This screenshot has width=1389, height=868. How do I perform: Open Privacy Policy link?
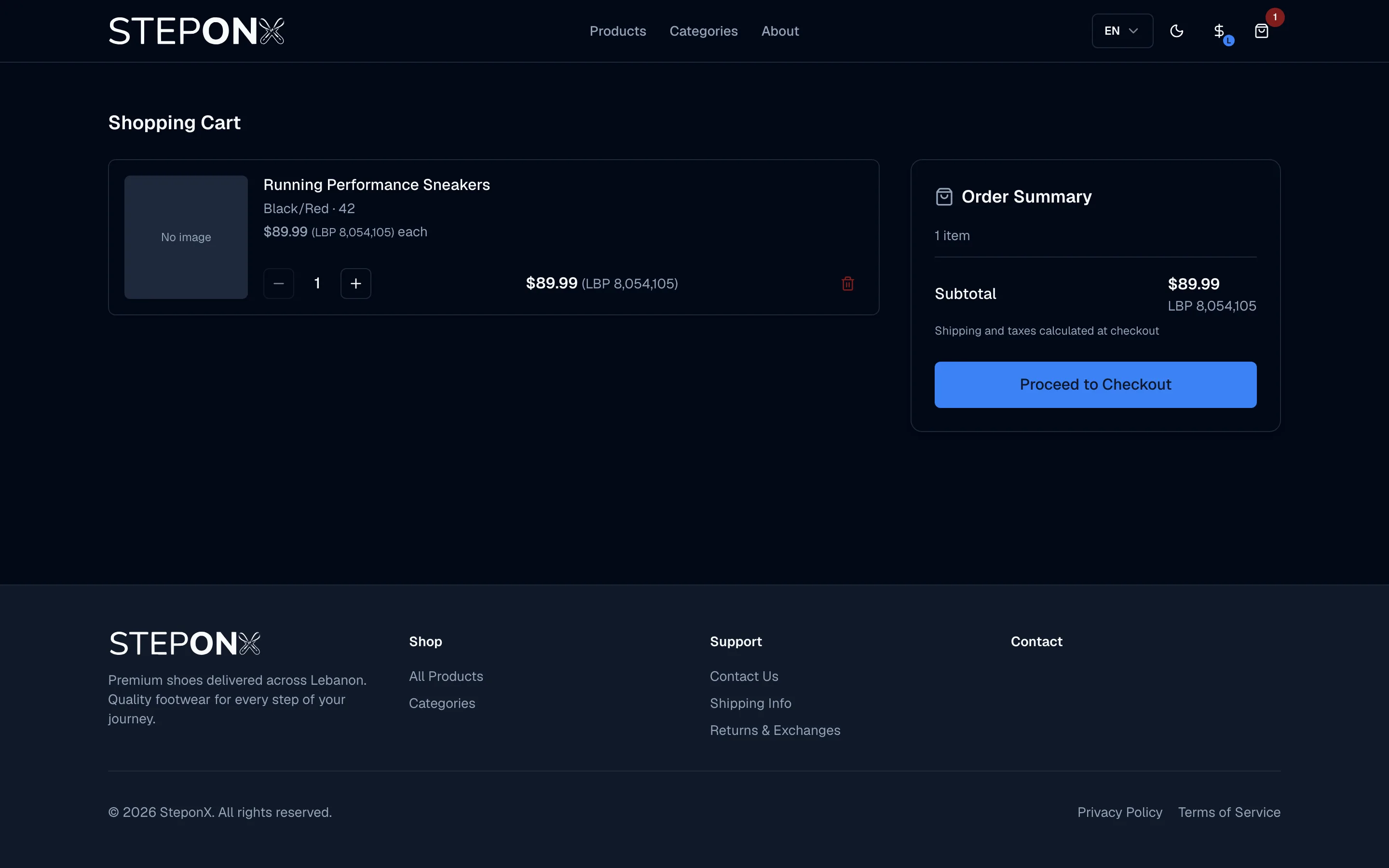click(x=1119, y=813)
